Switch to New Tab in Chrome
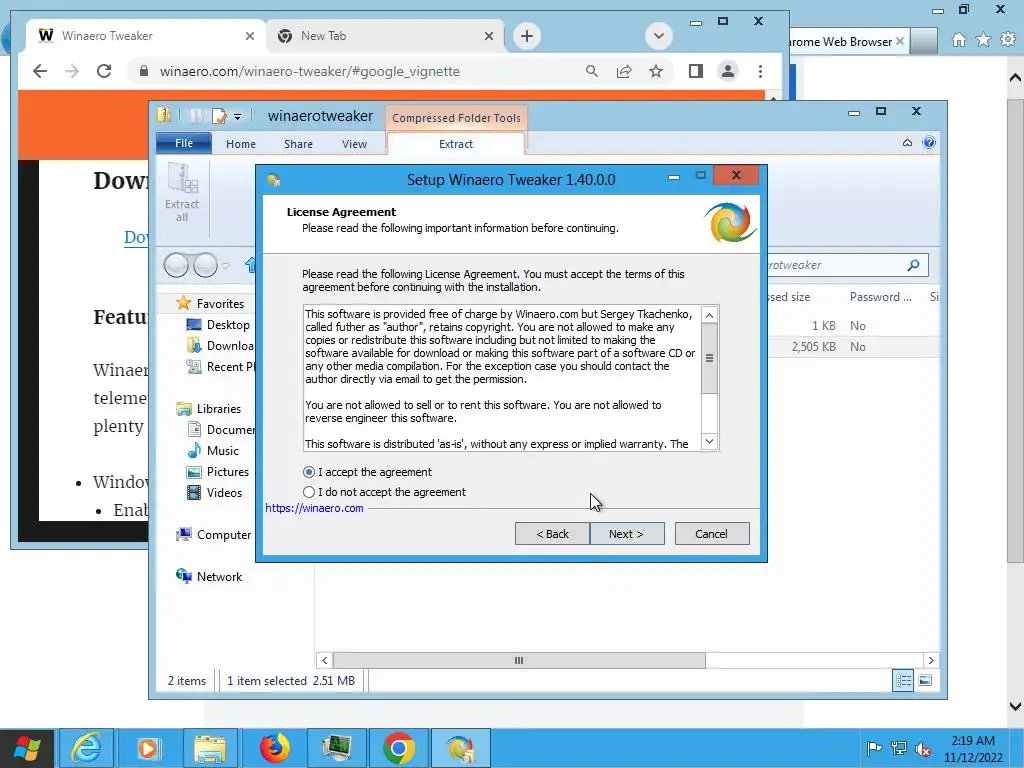The width and height of the screenshot is (1024, 768). [x=385, y=36]
